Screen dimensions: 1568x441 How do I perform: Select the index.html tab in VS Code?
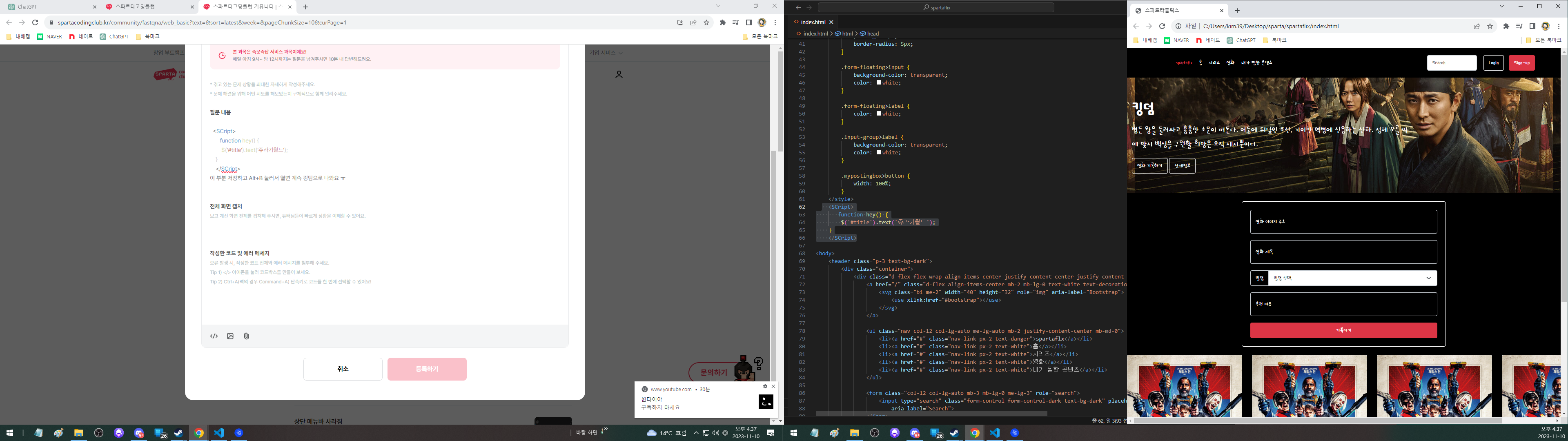coord(812,22)
